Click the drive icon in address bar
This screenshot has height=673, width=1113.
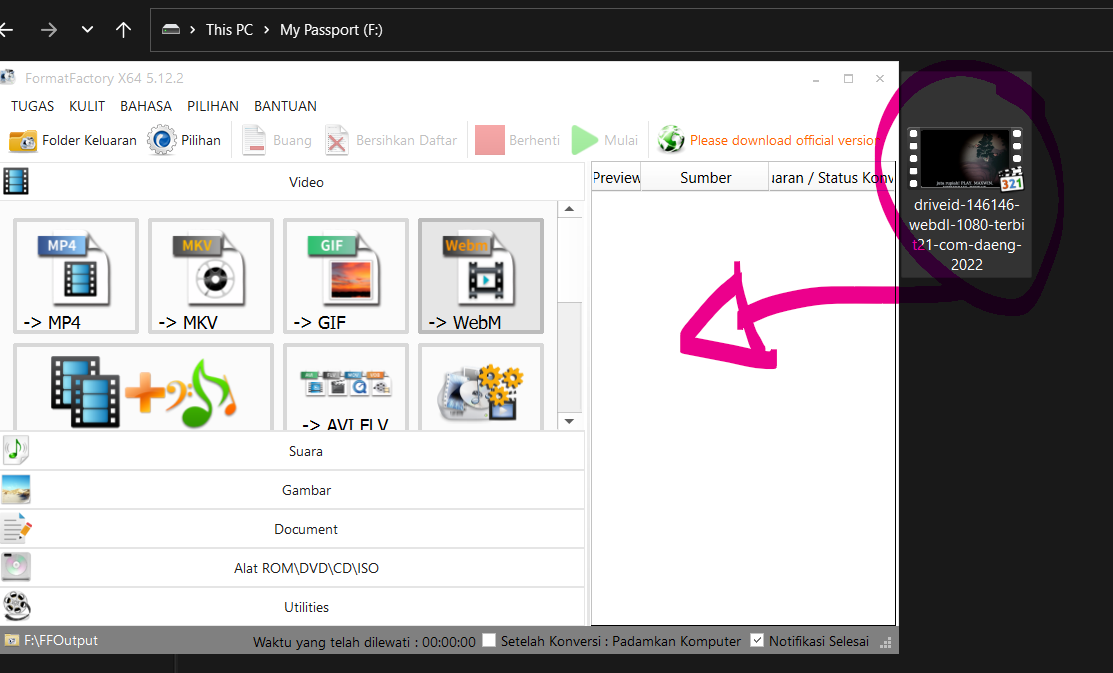pyautogui.click(x=171, y=30)
